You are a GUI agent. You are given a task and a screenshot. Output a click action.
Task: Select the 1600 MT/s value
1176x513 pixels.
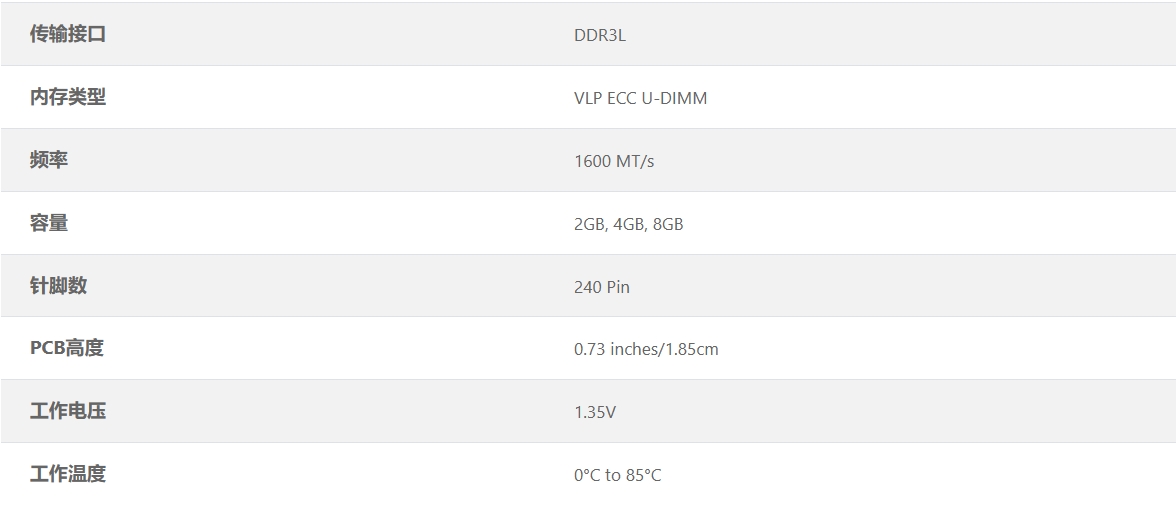pyautogui.click(x=614, y=161)
